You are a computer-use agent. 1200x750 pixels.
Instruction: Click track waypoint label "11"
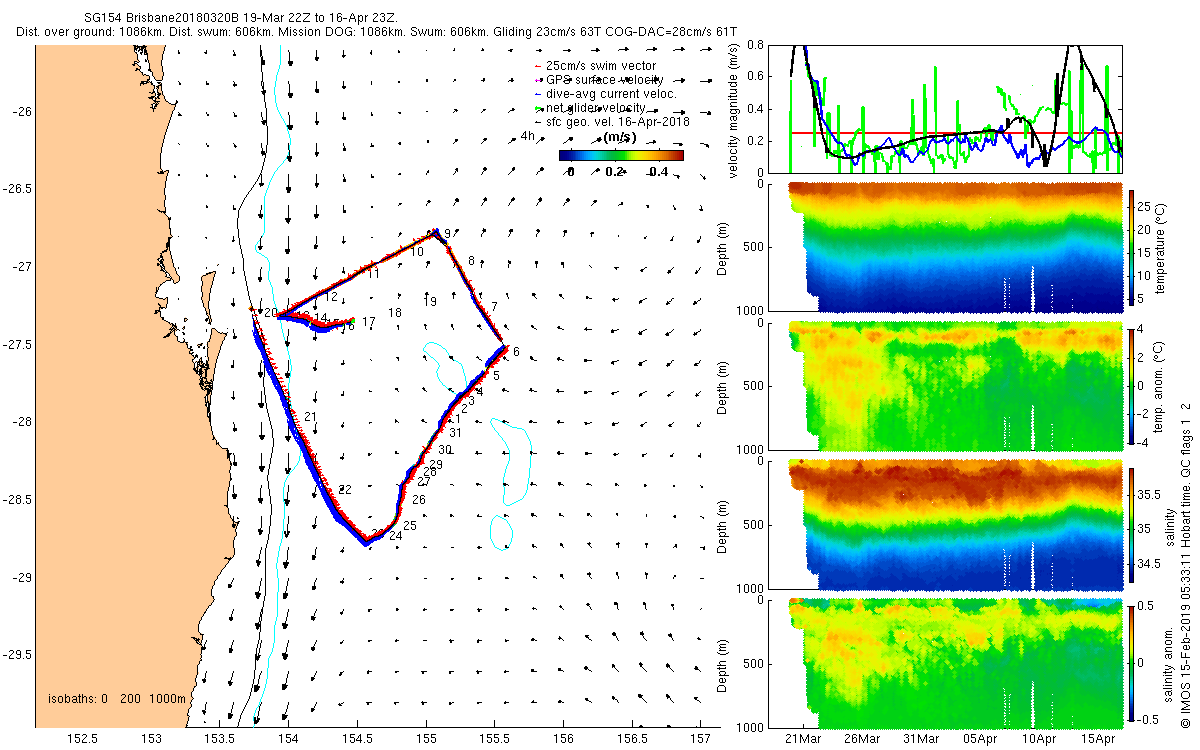(372, 273)
